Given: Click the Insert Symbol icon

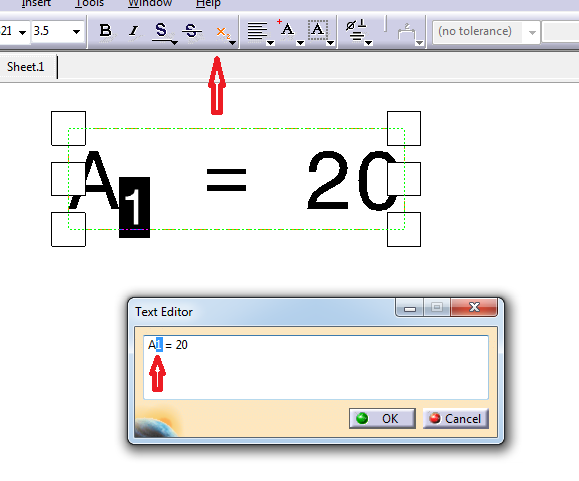Looking at the screenshot, I should (356, 30).
